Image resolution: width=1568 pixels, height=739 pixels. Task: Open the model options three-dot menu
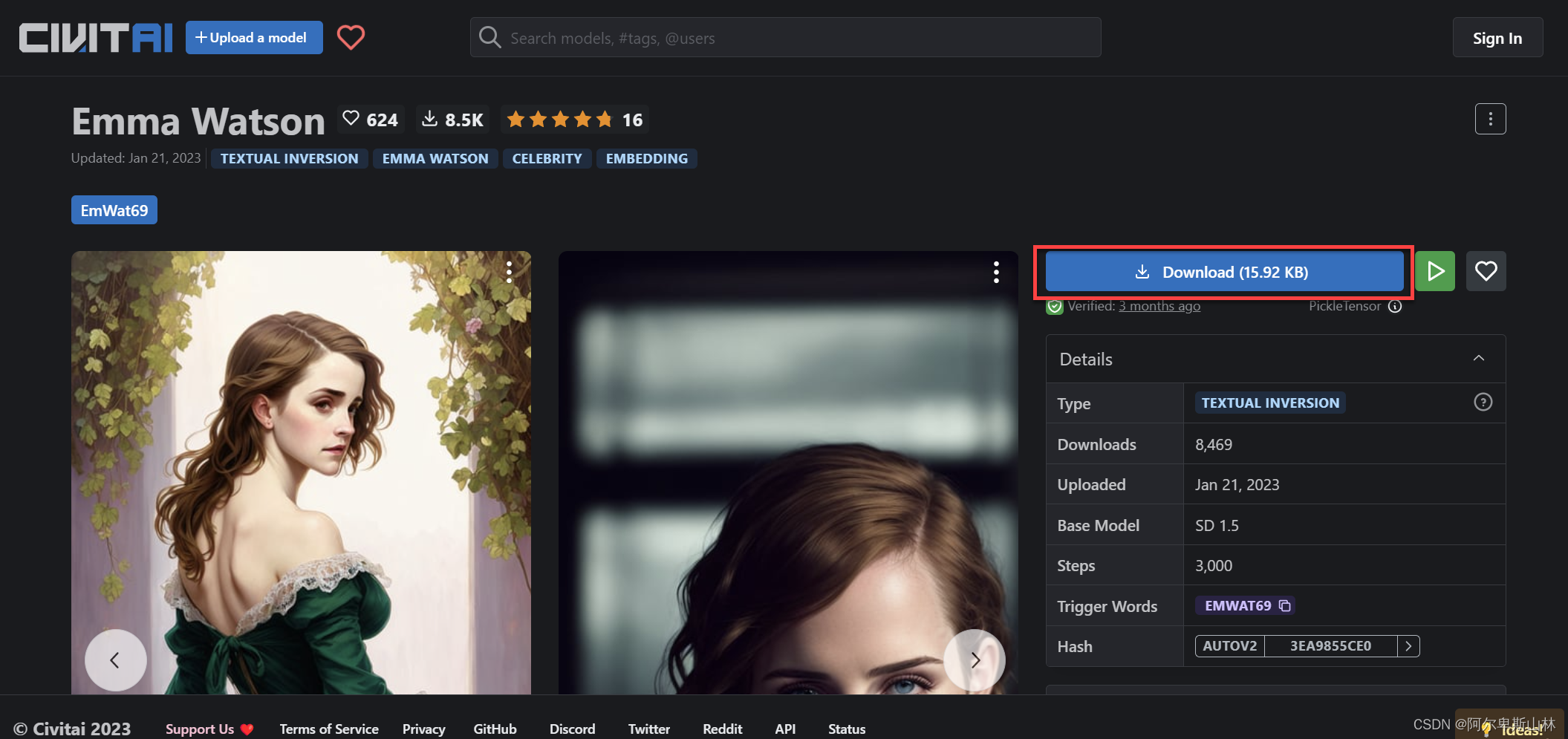coord(1490,119)
